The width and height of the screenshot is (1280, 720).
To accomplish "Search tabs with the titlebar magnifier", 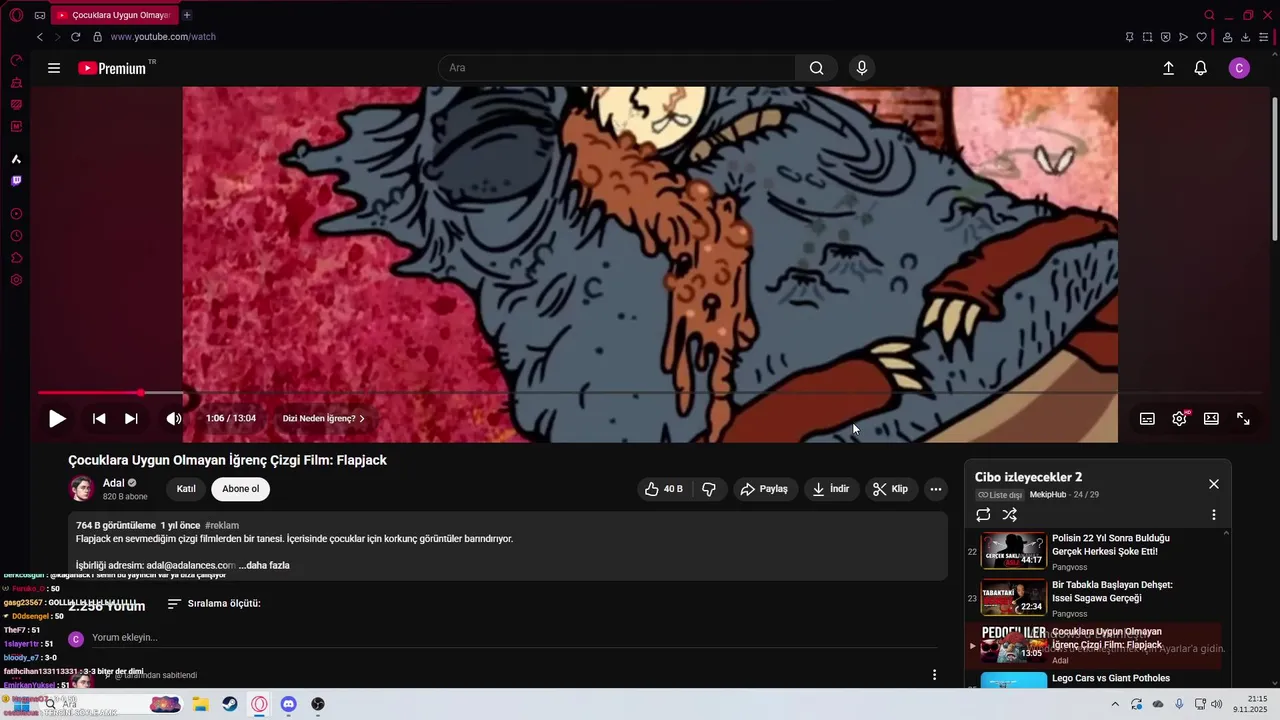I will pyautogui.click(x=1209, y=15).
